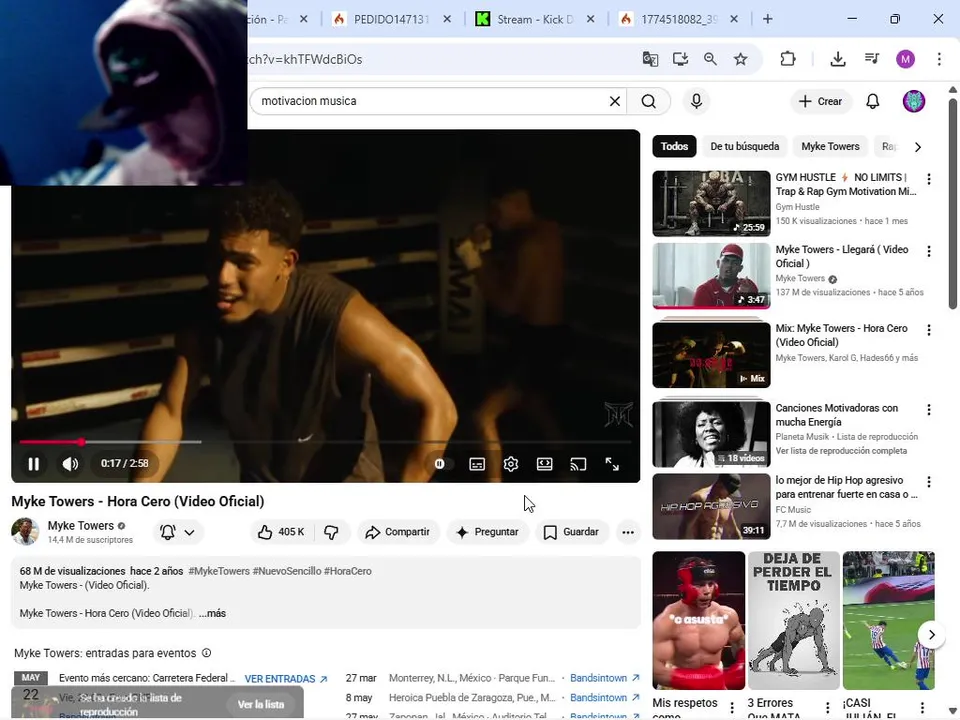
Task: Bookmark this page with star icon
Action: [740, 59]
